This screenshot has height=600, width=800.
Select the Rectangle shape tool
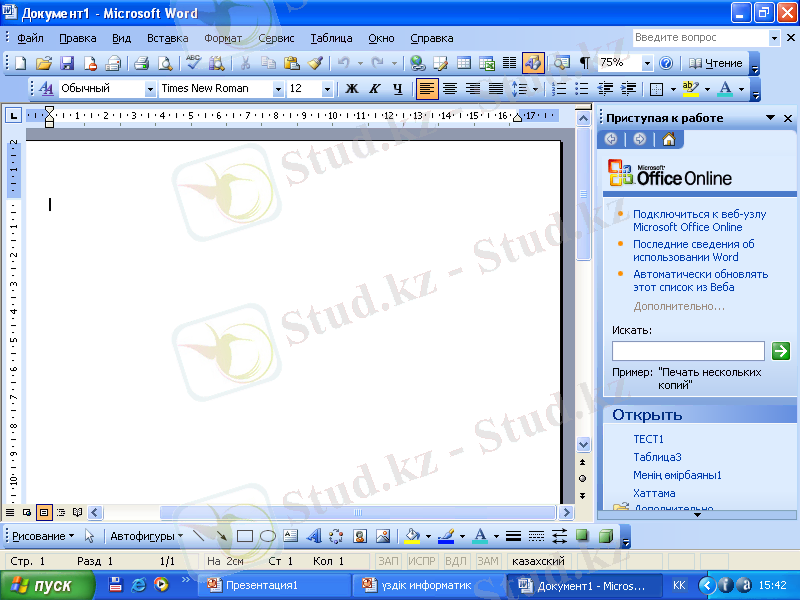pyautogui.click(x=244, y=536)
